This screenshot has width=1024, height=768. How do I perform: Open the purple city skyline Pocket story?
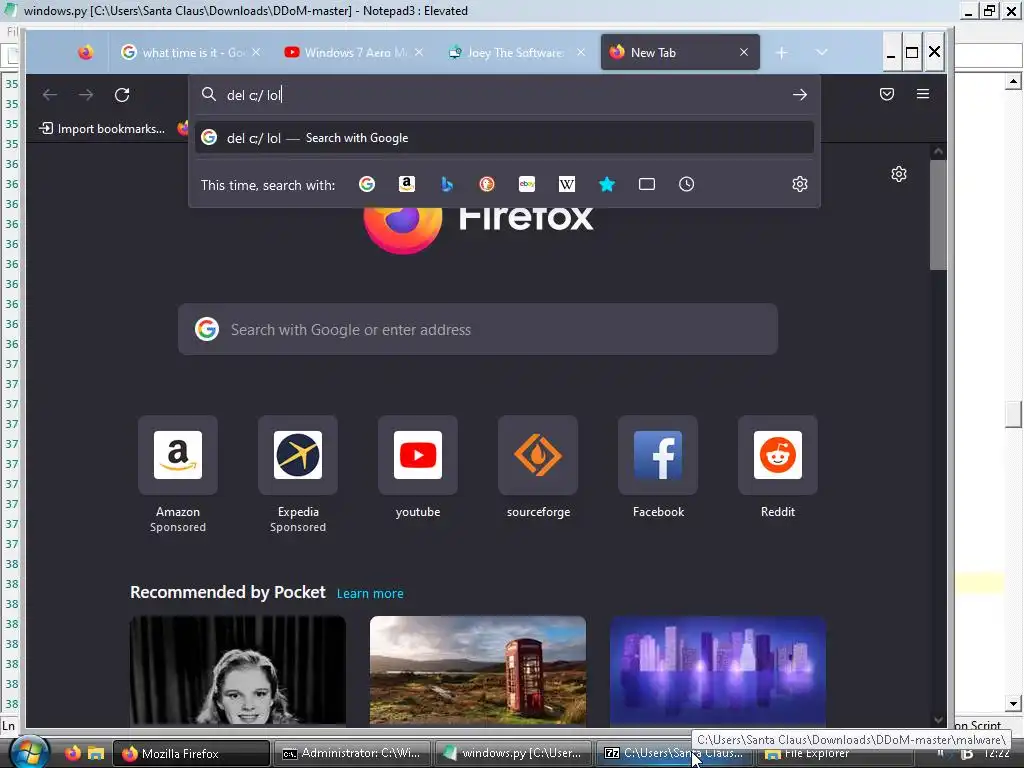(718, 671)
